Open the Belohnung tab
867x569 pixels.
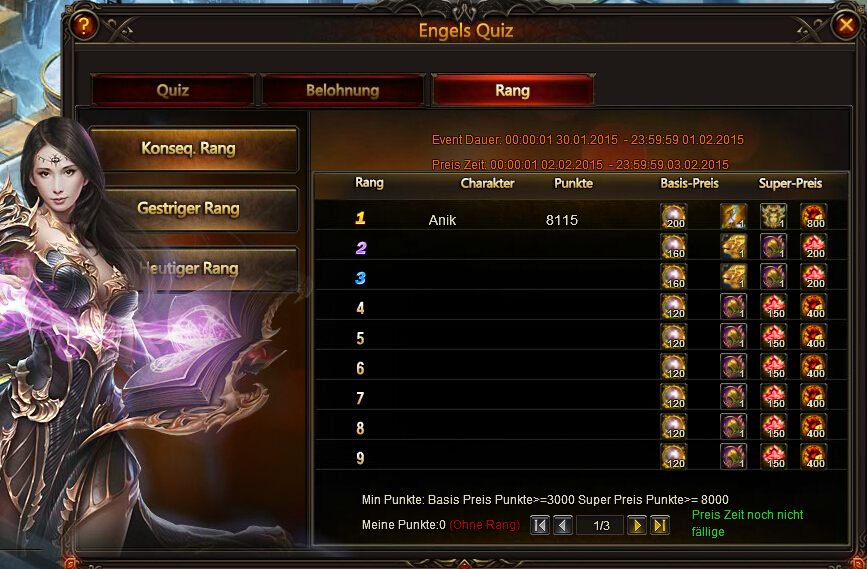tap(342, 90)
